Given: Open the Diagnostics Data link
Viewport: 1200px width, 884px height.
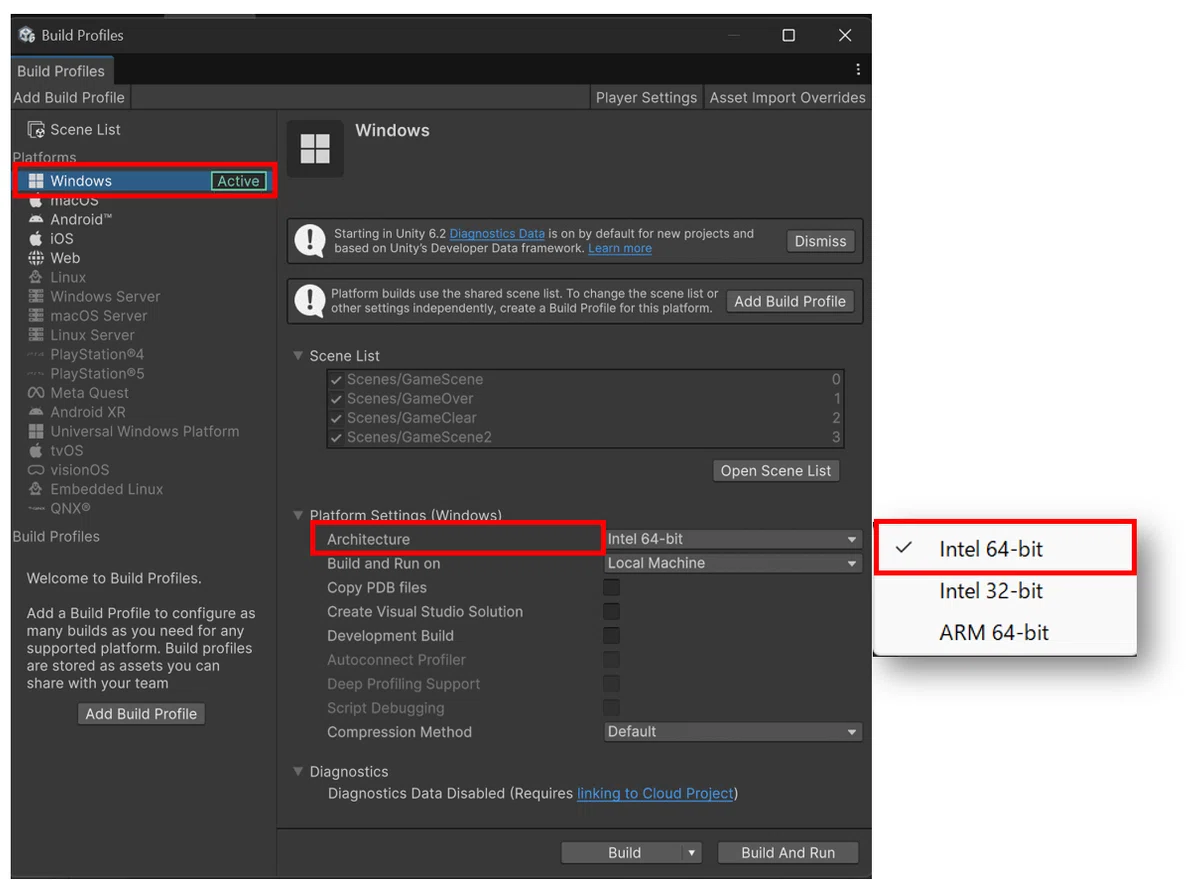Looking at the screenshot, I should pyautogui.click(x=497, y=234).
